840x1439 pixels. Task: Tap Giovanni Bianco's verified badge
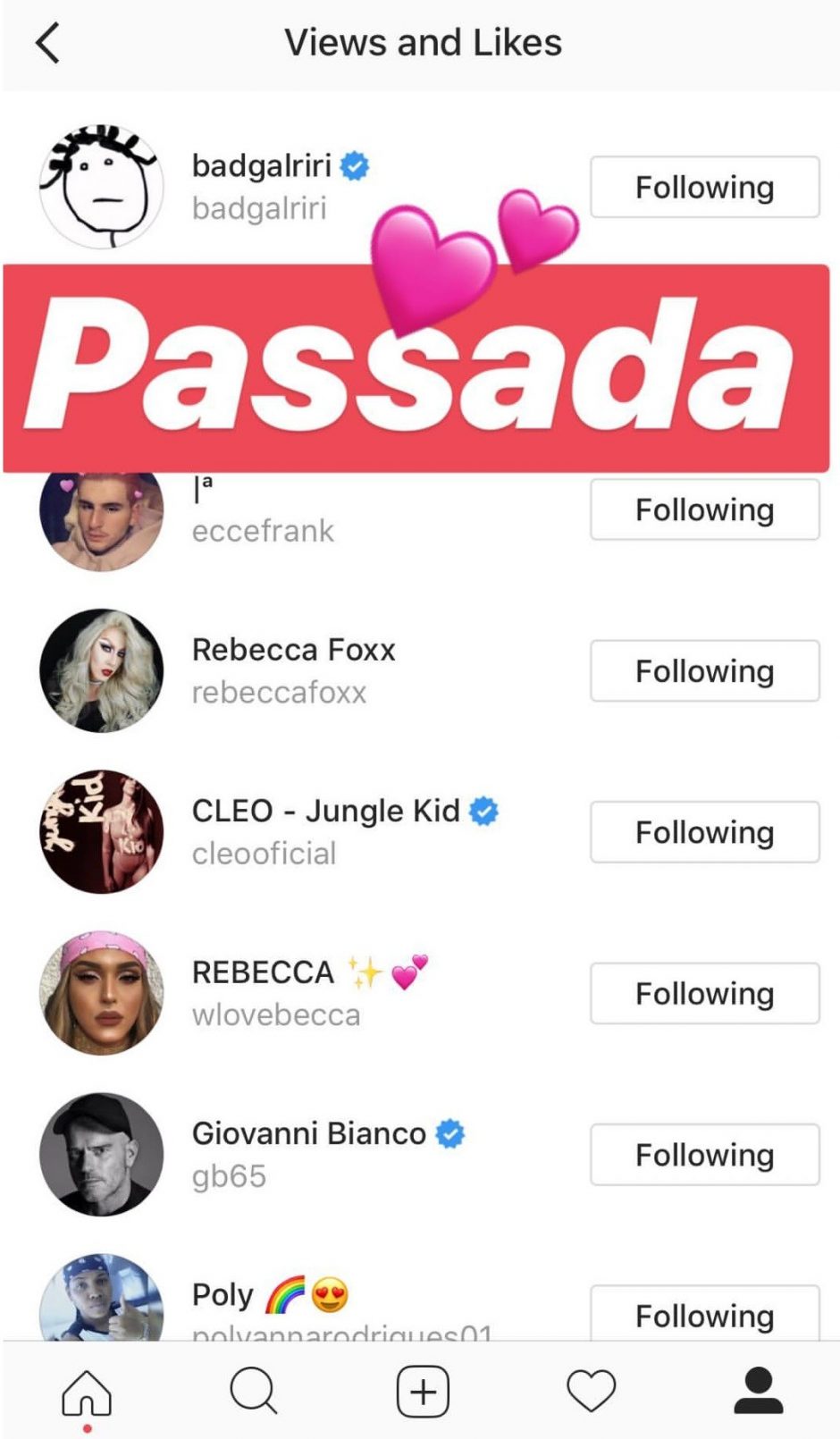coord(450,1134)
